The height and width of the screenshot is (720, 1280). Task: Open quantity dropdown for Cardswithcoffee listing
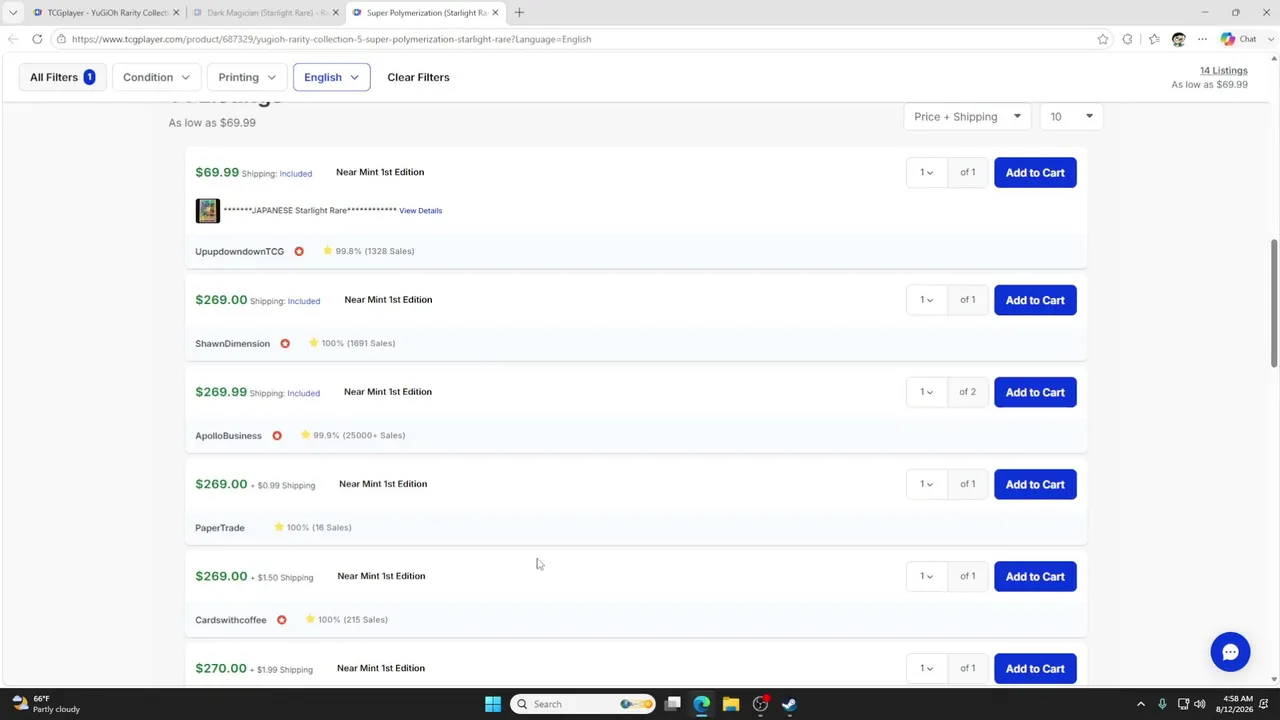(926, 576)
